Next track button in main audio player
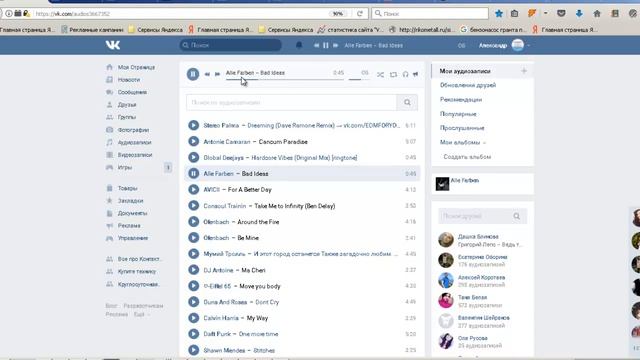 point(217,74)
